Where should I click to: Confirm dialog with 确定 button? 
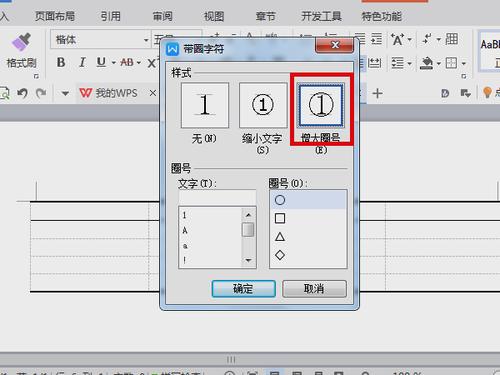click(x=244, y=289)
